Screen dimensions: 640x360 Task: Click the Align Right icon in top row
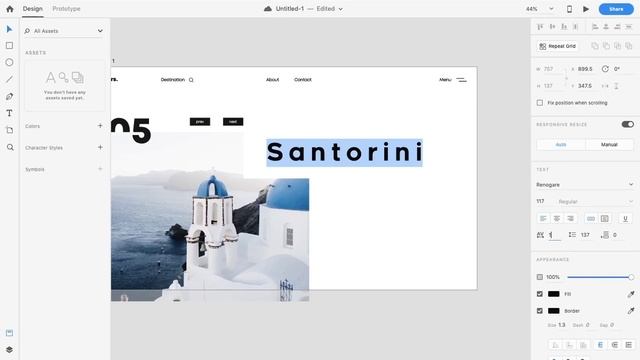[x=618, y=27]
